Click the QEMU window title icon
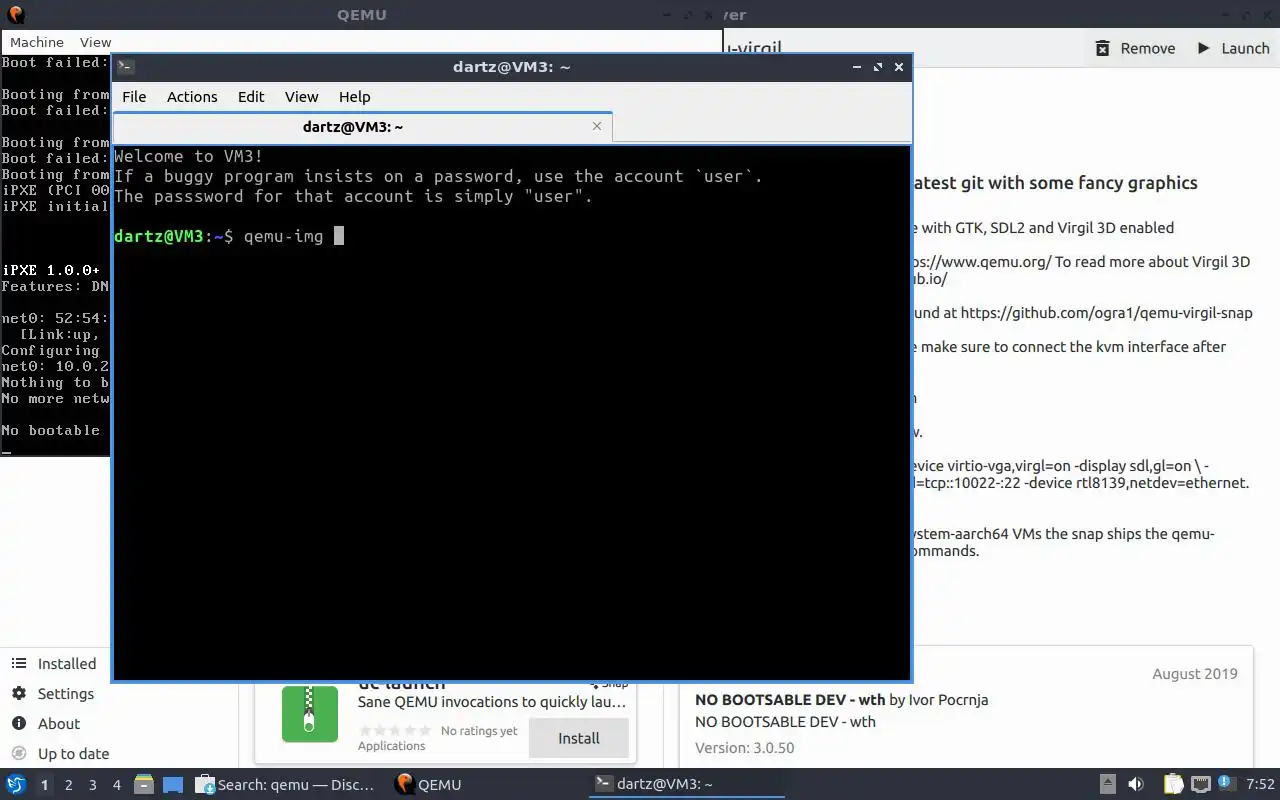The width and height of the screenshot is (1280, 800). pyautogui.click(x=14, y=14)
